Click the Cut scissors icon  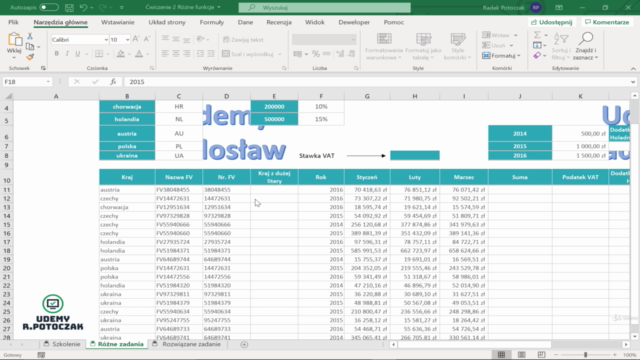click(x=30, y=36)
